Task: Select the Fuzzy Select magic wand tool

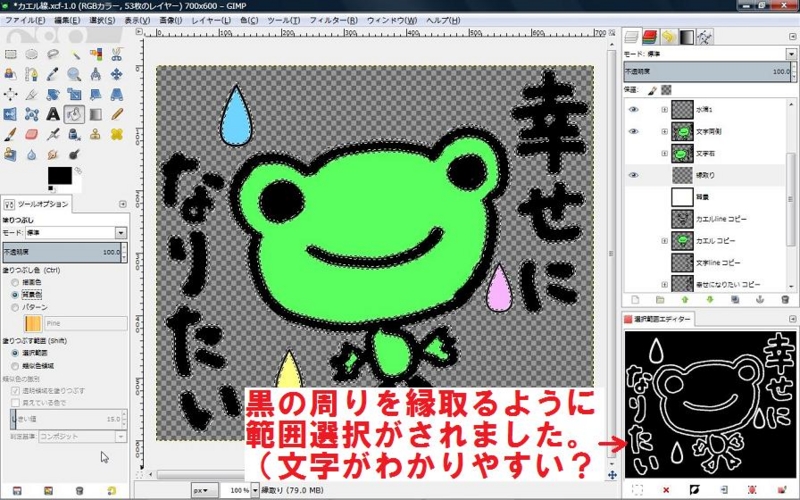Action: click(74, 54)
